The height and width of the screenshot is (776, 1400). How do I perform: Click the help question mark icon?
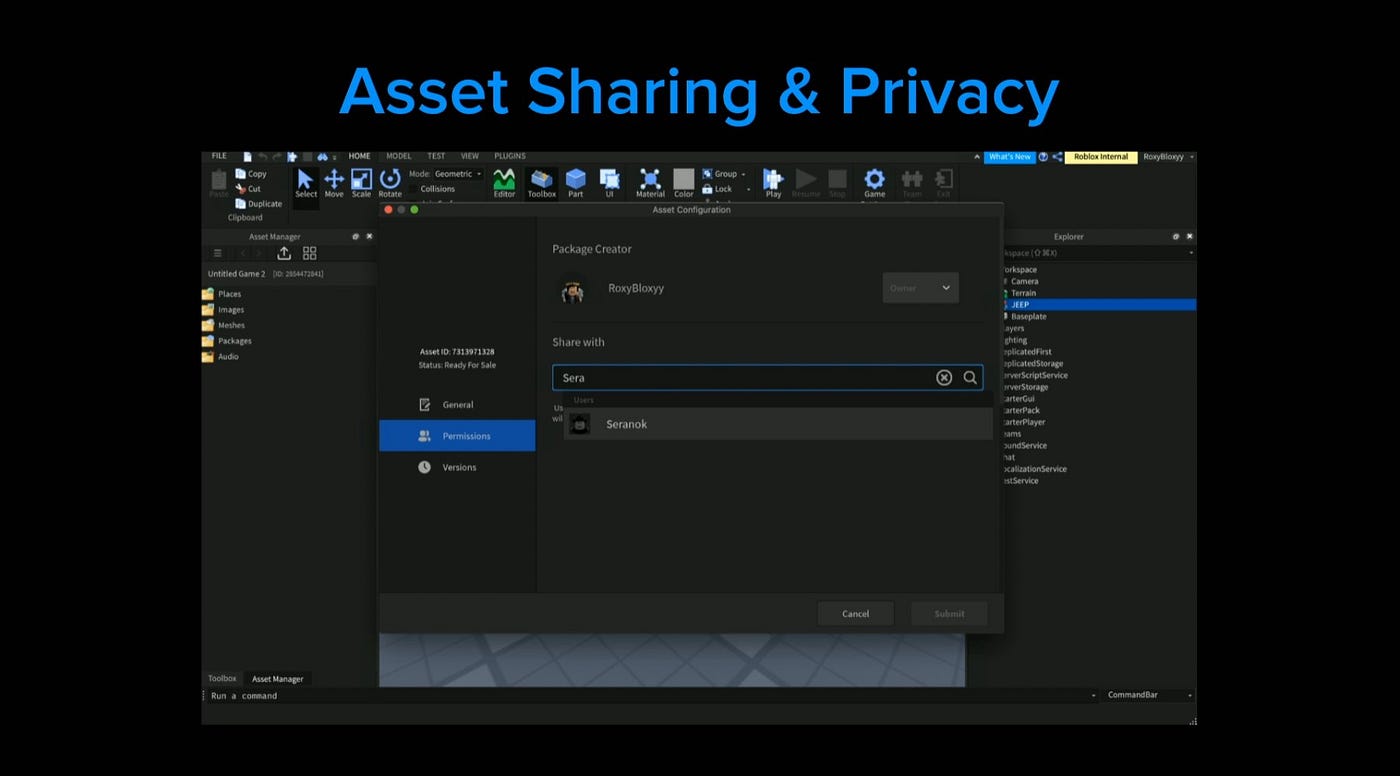coord(1043,157)
